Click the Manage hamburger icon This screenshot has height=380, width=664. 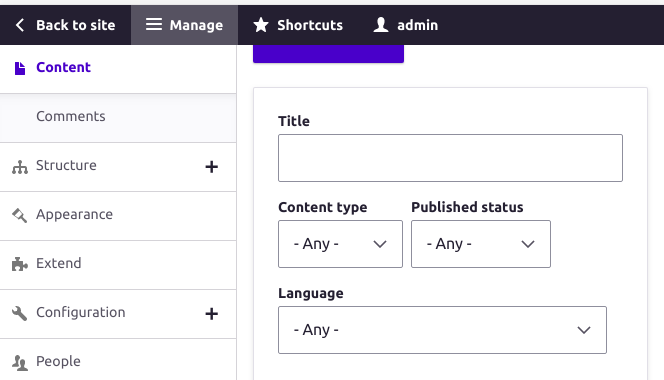154,25
